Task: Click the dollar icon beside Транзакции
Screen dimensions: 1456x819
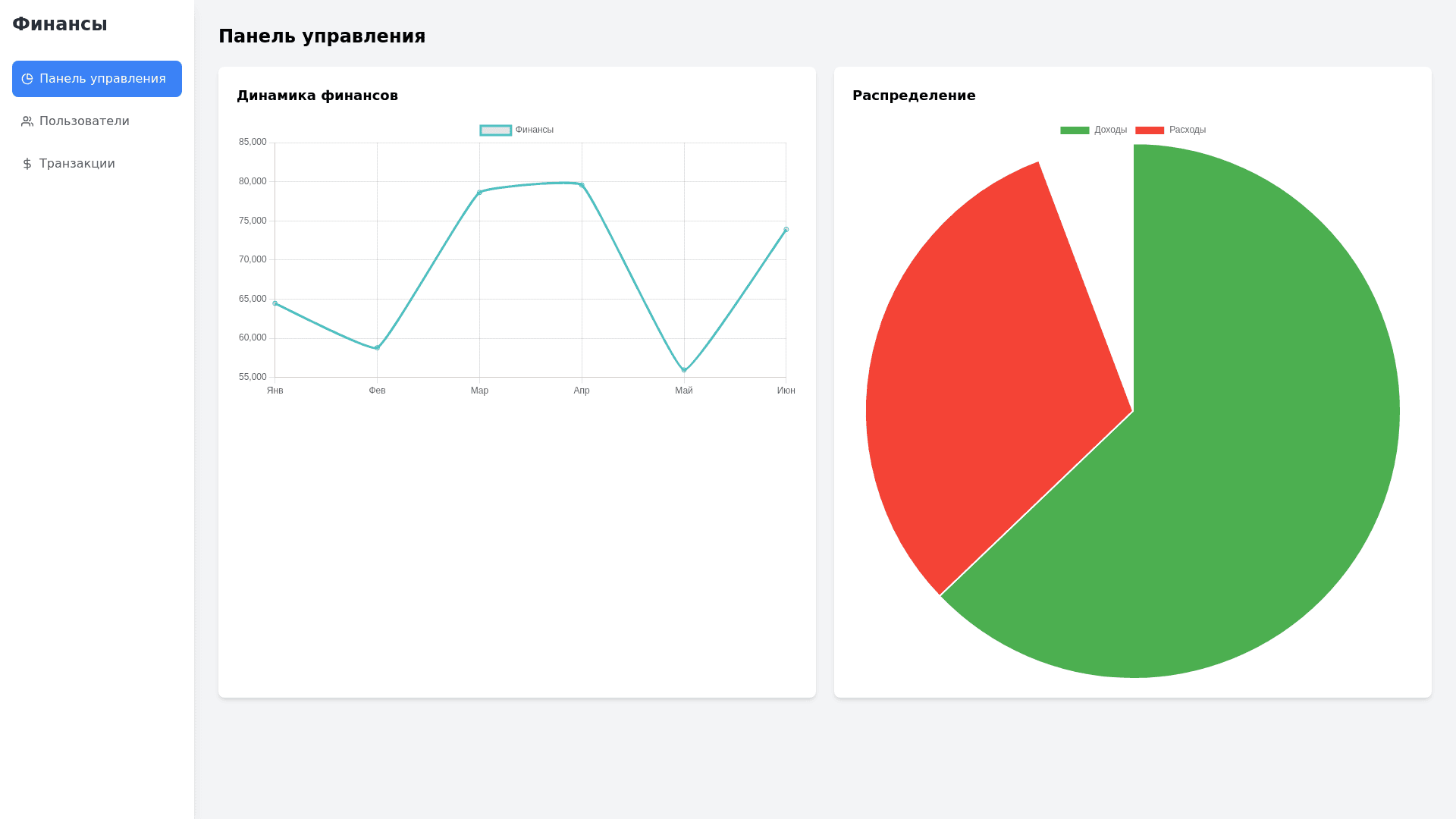Action: pos(27,163)
